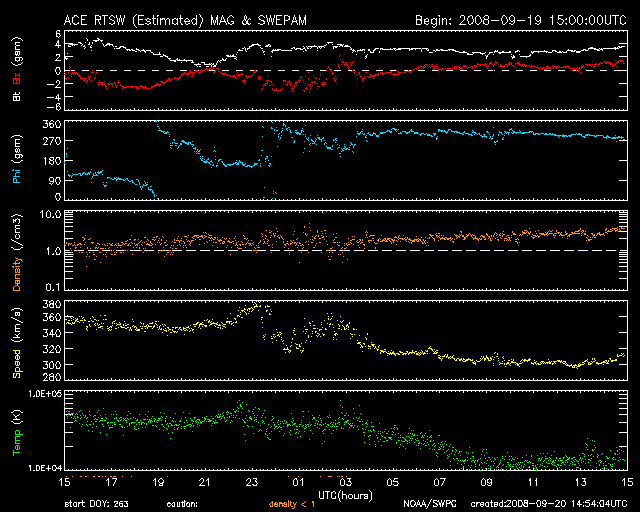Image resolution: width=640 pixels, height=512 pixels.
Task: Click the 'Speed (km/s)' axis label
Action: coord(17,343)
